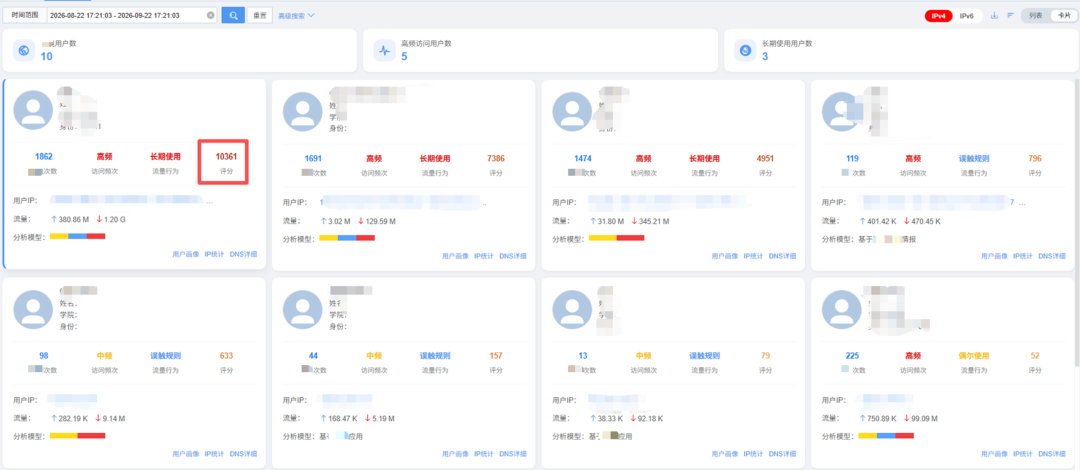Click the analysis model color bar on card 4951
The image size is (1080, 470).
pyautogui.click(x=616, y=238)
